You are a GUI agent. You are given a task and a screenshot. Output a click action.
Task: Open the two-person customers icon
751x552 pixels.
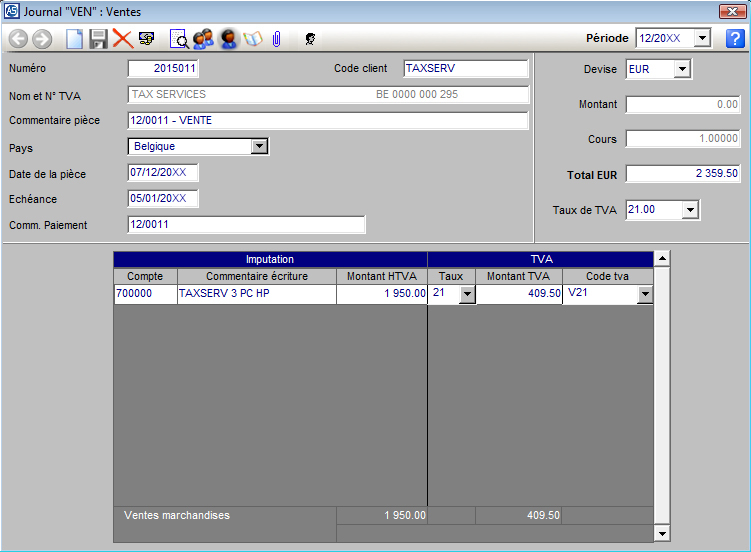(204, 39)
